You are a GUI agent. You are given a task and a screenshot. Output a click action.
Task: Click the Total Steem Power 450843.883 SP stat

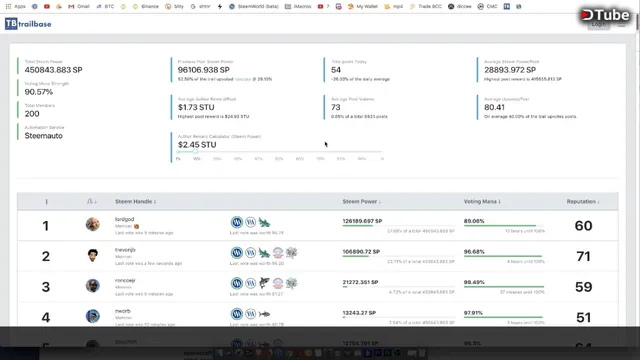(53, 70)
